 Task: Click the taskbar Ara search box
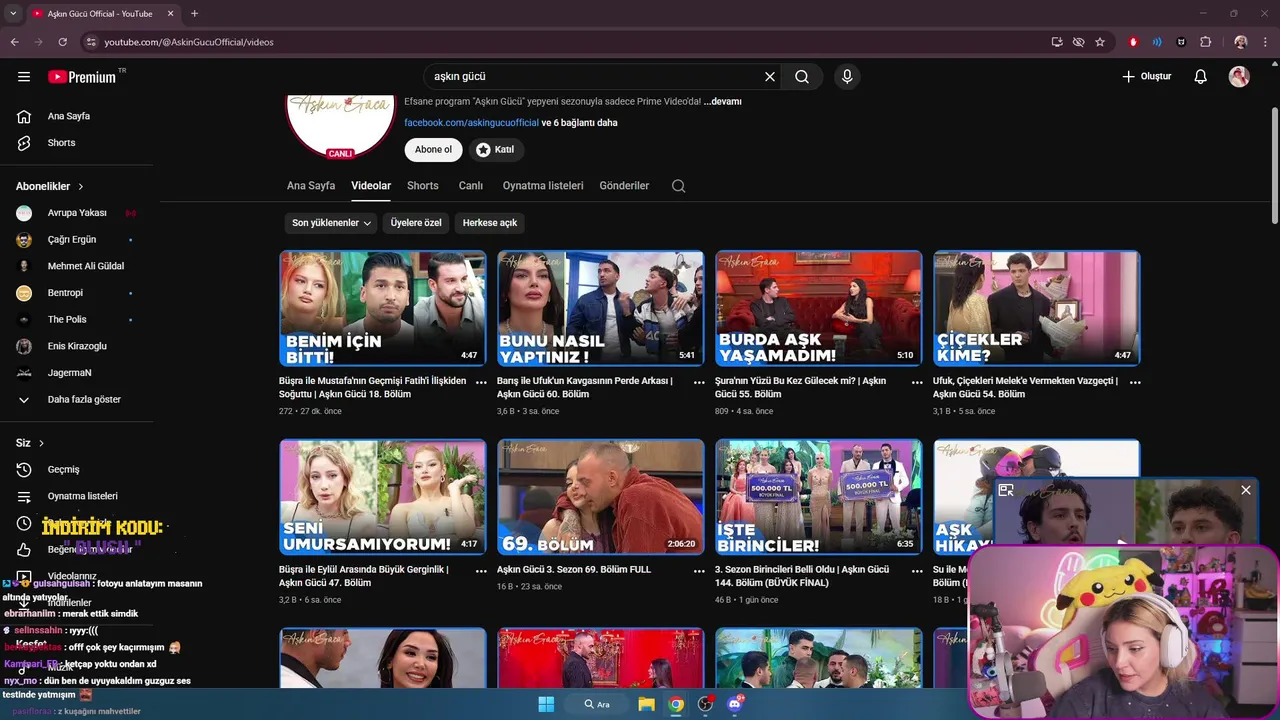(597, 704)
